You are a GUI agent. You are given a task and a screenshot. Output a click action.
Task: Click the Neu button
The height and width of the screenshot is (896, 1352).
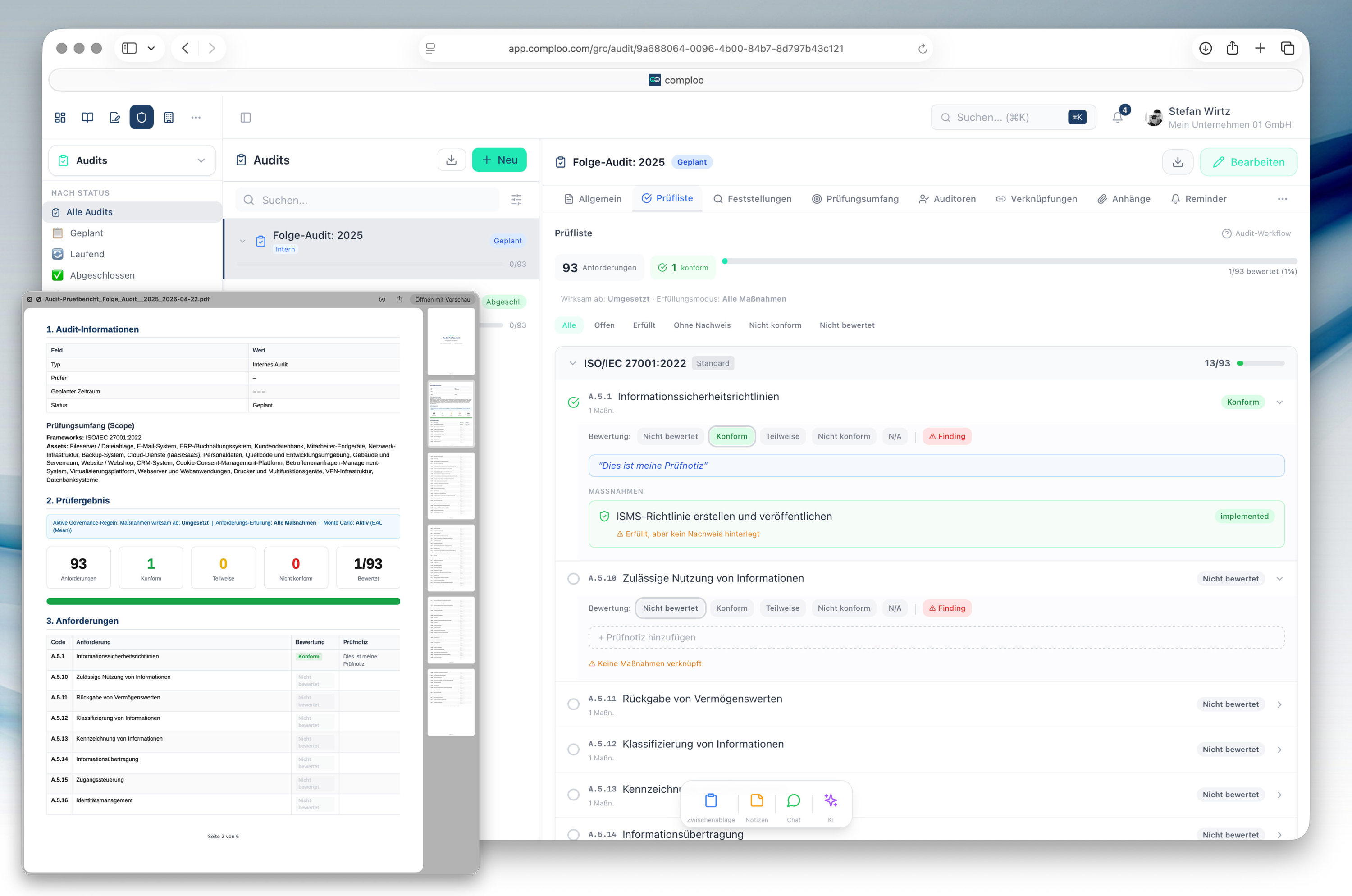point(499,160)
